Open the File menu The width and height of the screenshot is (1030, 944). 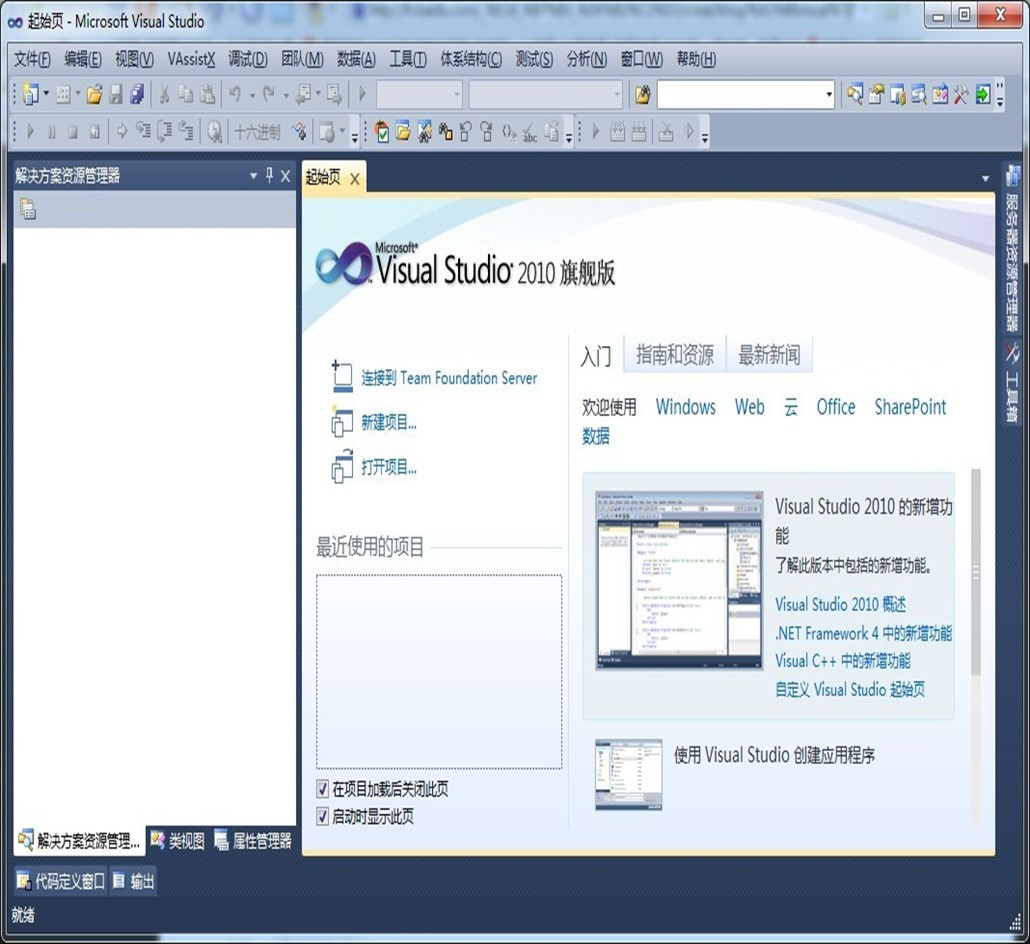tap(32, 59)
